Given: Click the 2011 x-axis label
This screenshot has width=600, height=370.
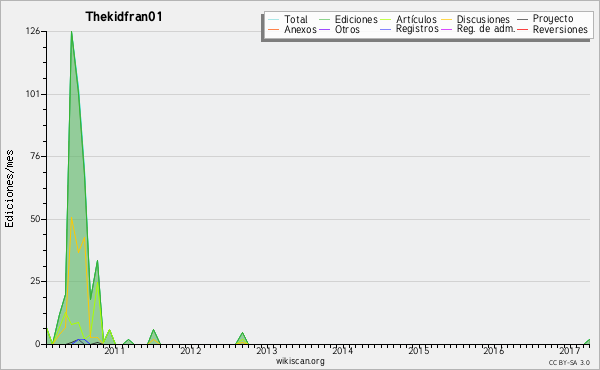Looking at the screenshot, I should 115,350.
